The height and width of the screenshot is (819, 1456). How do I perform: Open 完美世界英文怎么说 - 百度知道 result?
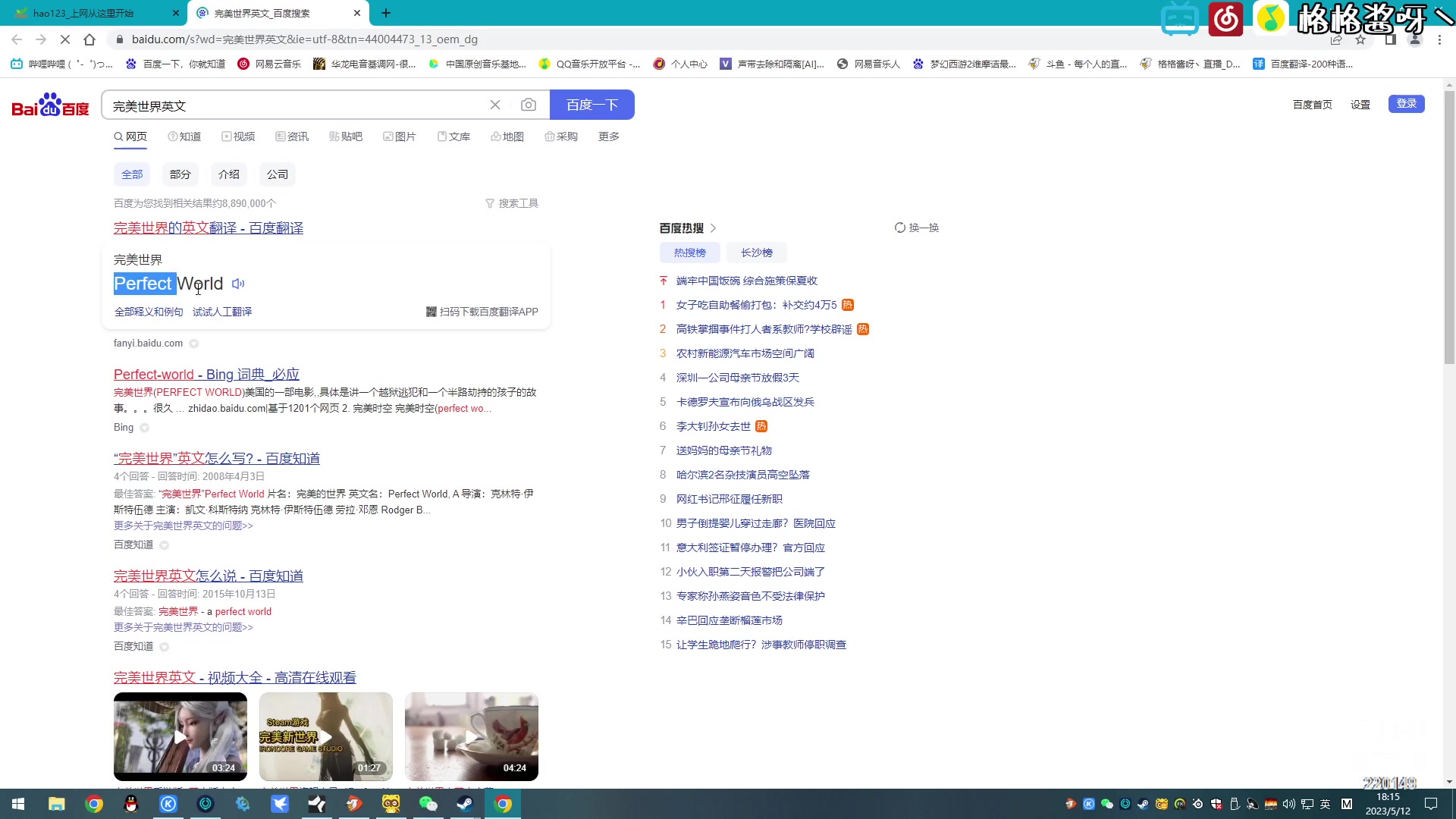[209, 576]
